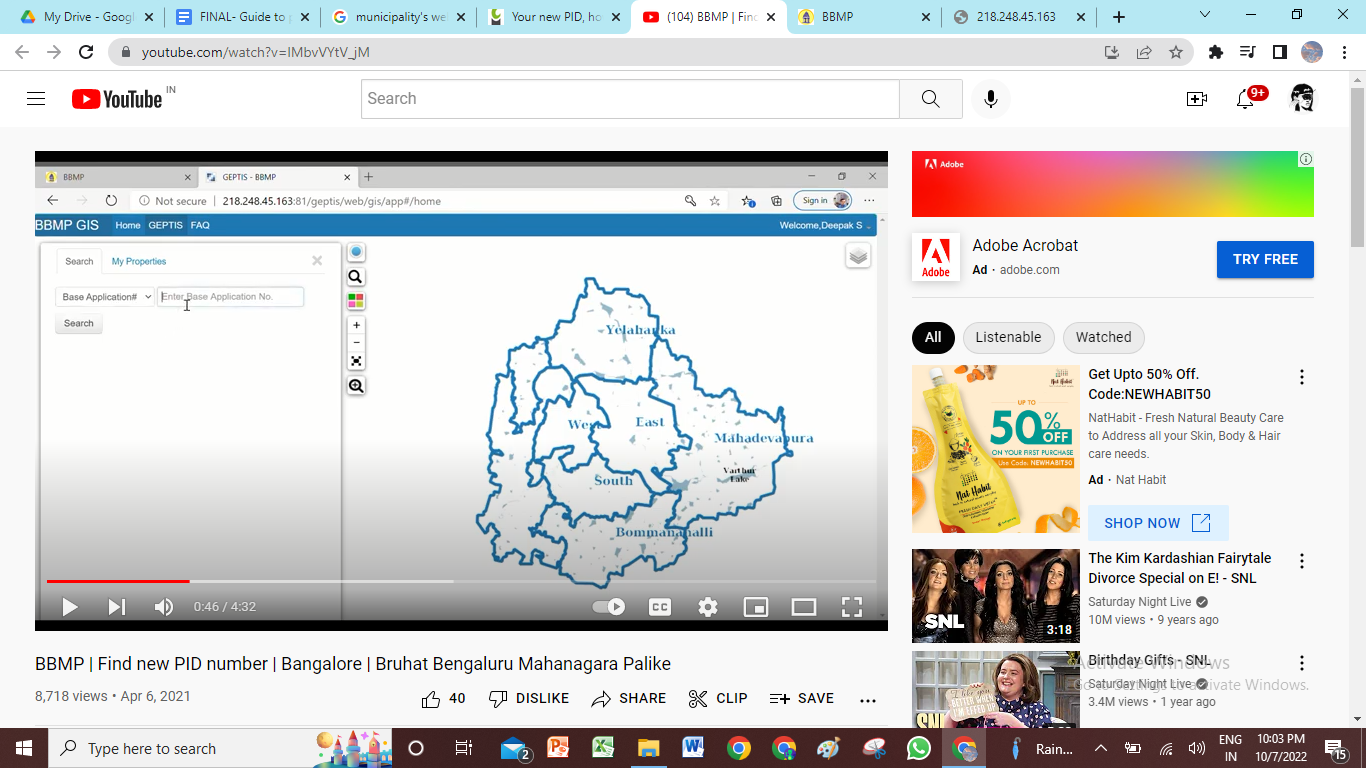Open the Chrome extensions puzzle icon

1216,52
